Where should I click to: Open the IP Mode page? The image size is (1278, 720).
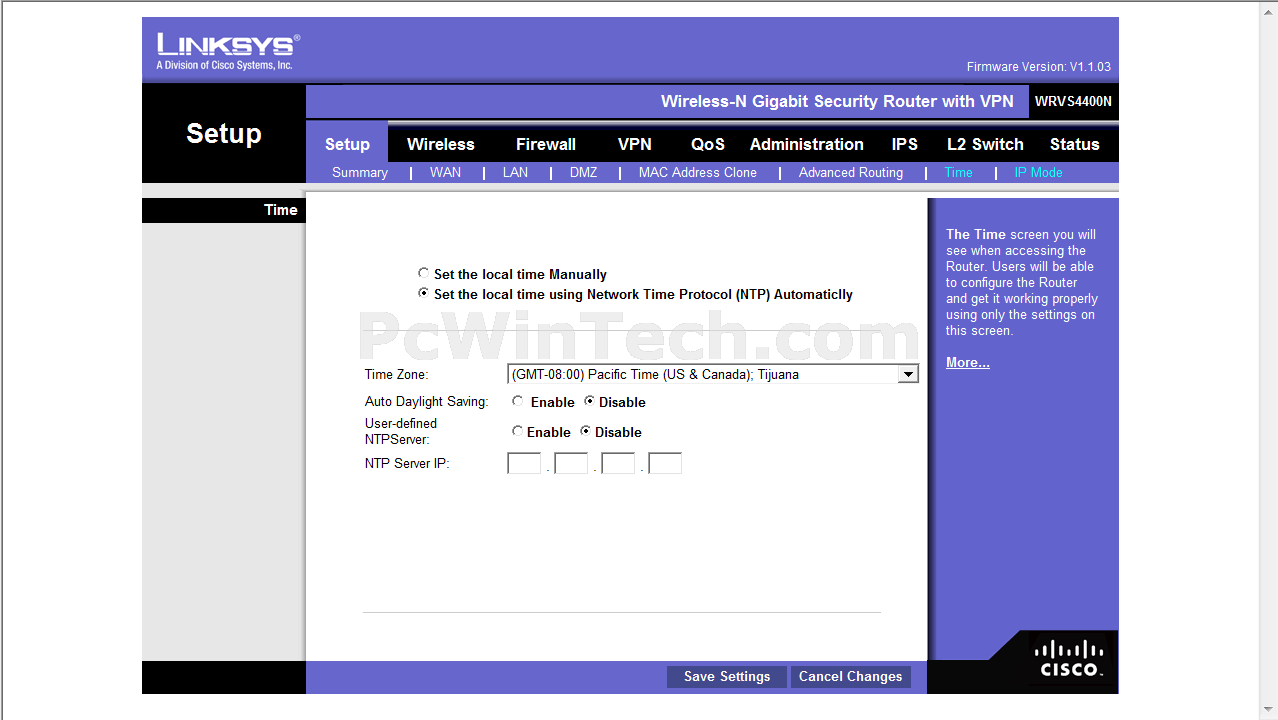point(1039,172)
